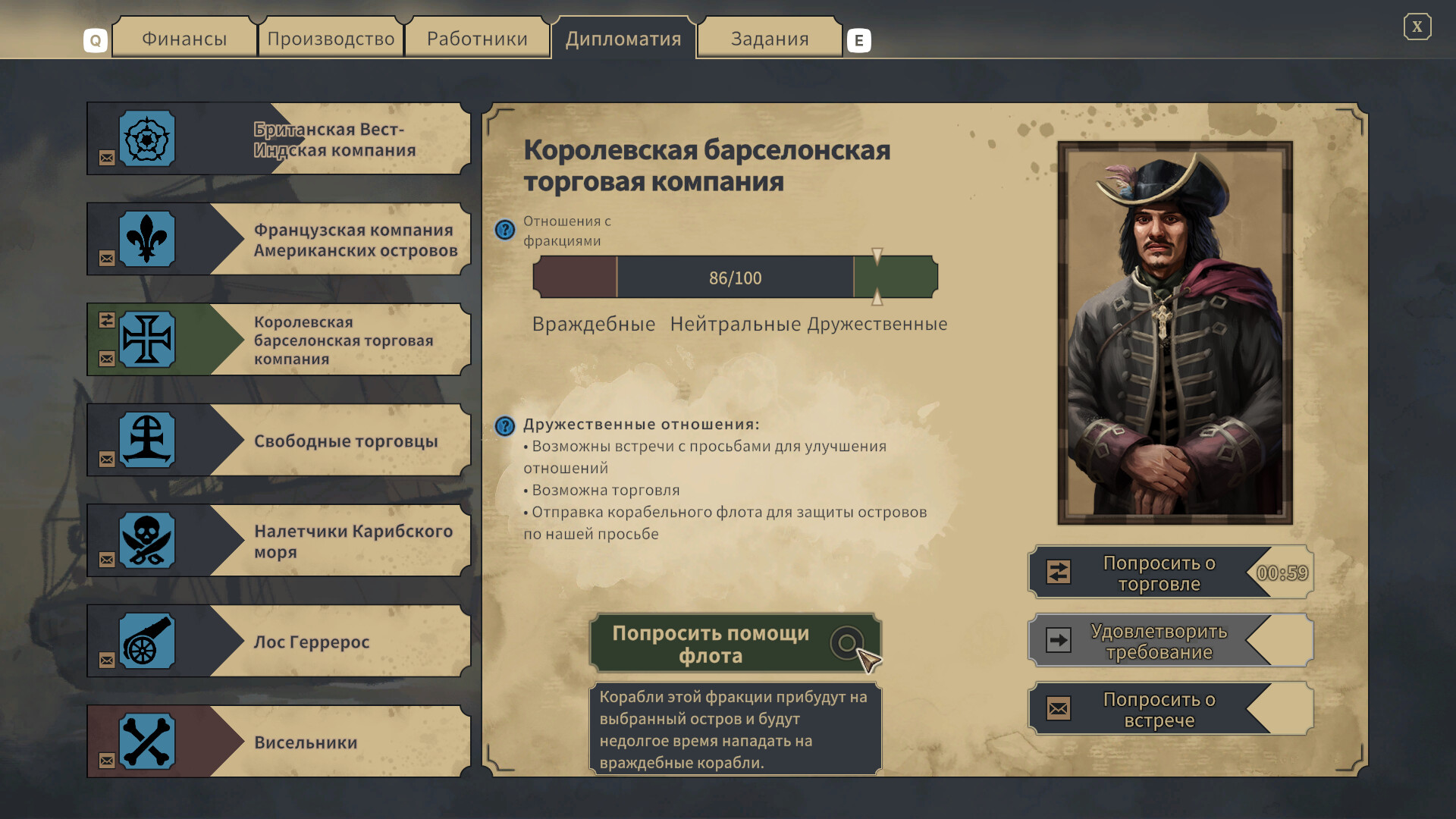Click the anchor-cross icon of the Free Traders
1456x819 pixels.
coord(148,440)
